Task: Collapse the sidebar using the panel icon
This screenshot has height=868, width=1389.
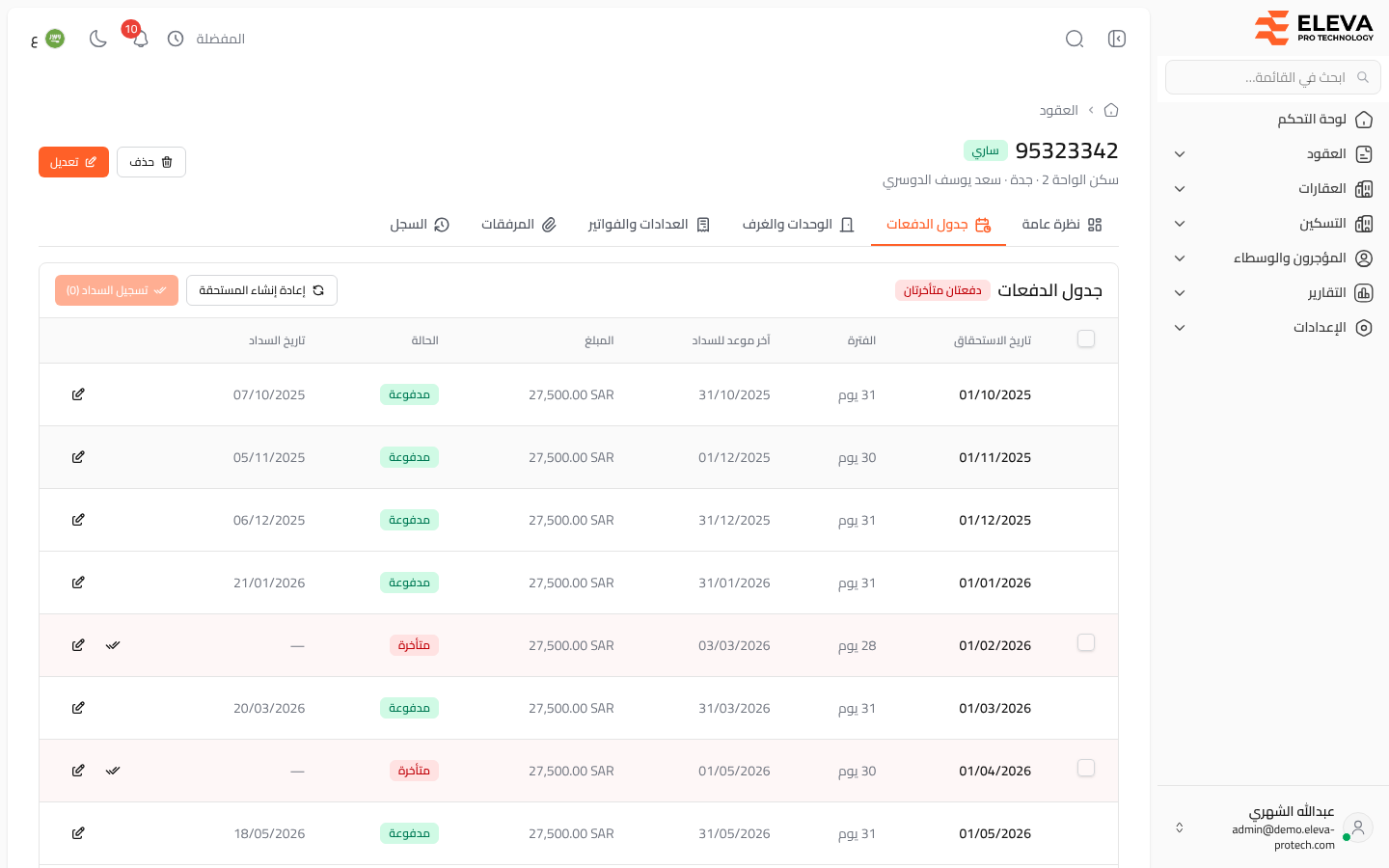Action: (x=1117, y=39)
